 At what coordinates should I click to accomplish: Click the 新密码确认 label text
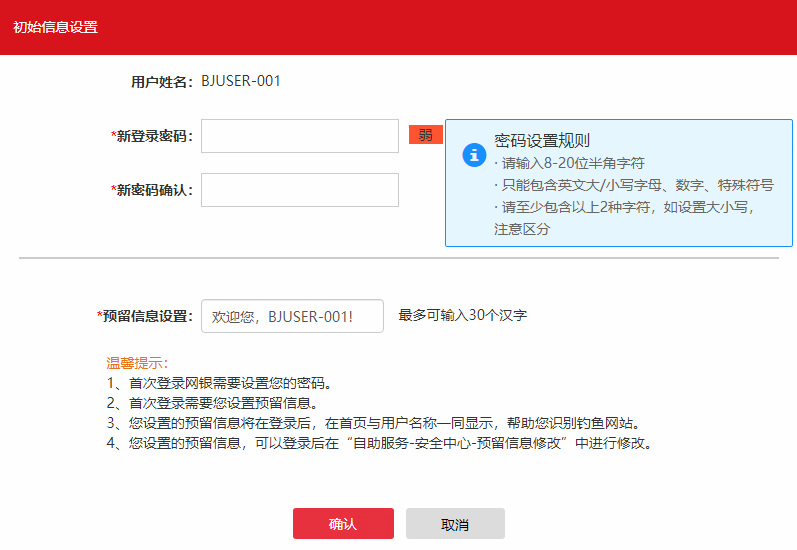point(154,190)
